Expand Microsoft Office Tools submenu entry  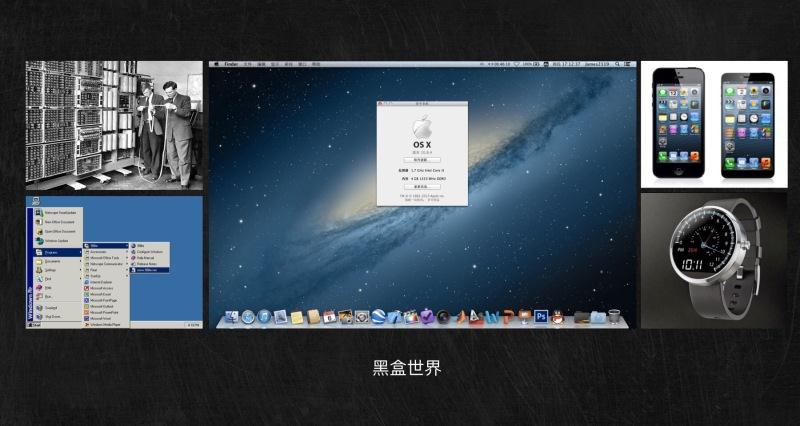click(x=106, y=258)
